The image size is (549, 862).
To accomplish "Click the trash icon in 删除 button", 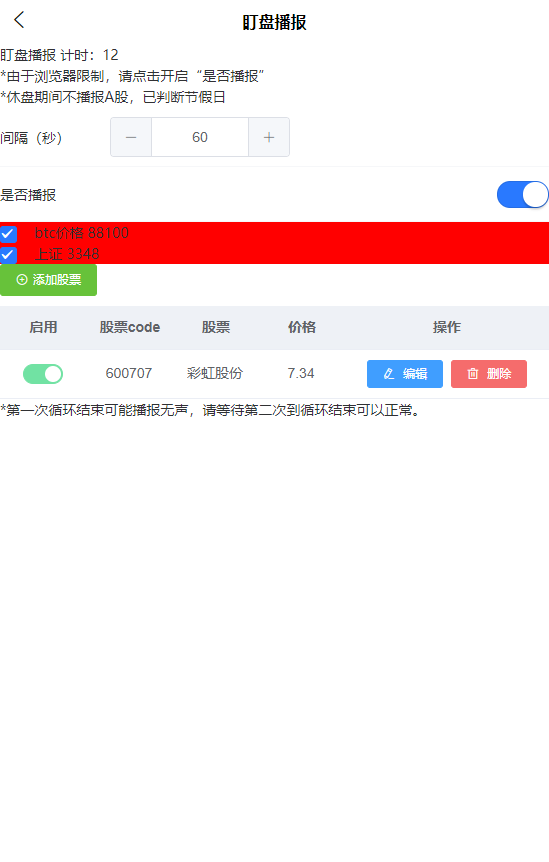I will pyautogui.click(x=473, y=374).
